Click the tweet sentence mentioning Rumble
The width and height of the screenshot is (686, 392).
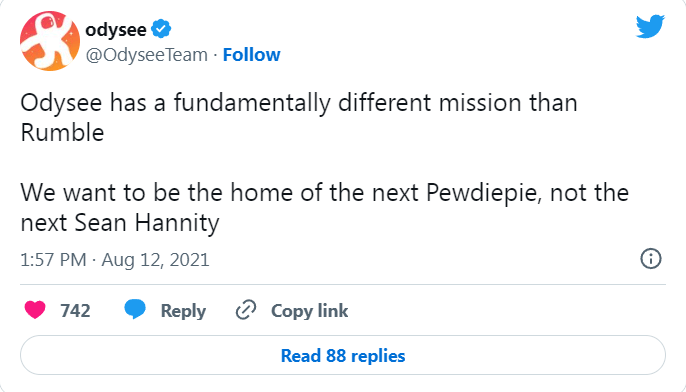tap(299, 117)
